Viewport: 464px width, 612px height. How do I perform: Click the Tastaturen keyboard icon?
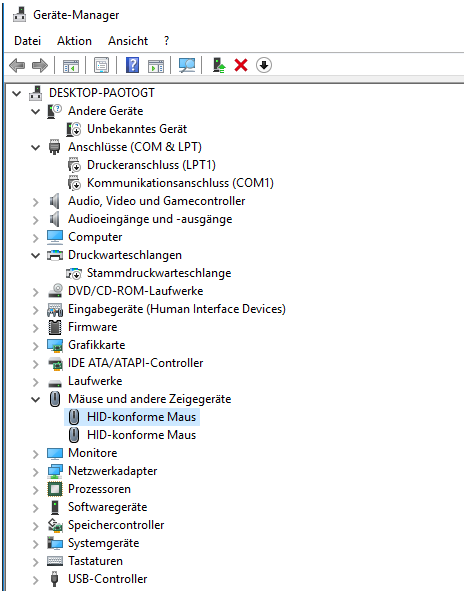(55, 561)
